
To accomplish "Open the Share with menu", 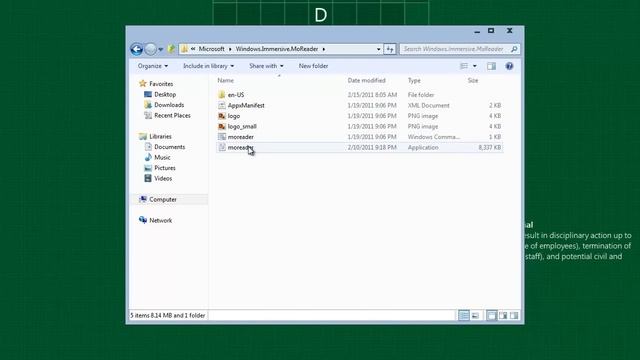I will (266, 66).
